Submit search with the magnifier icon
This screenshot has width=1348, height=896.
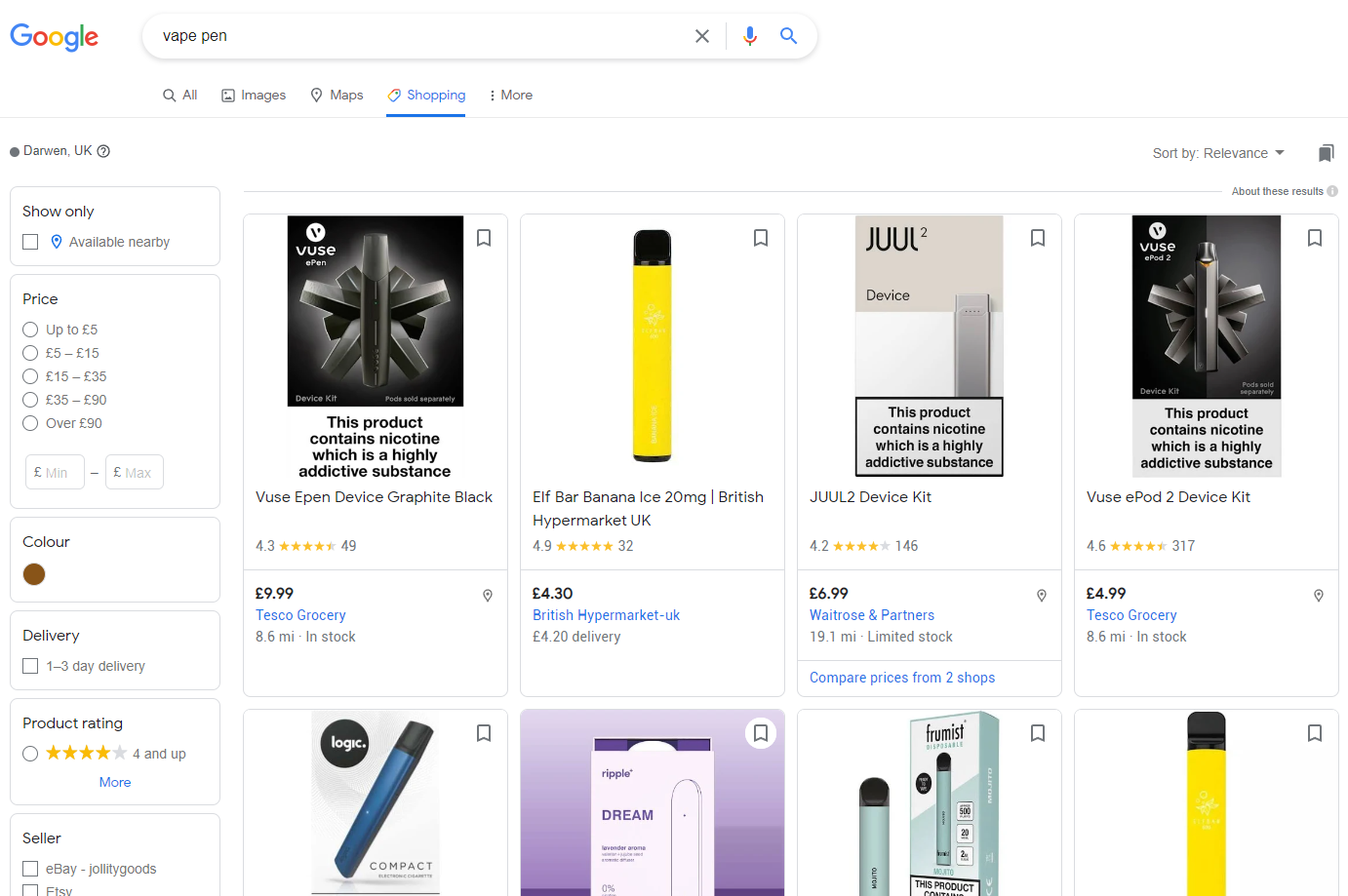pos(788,36)
